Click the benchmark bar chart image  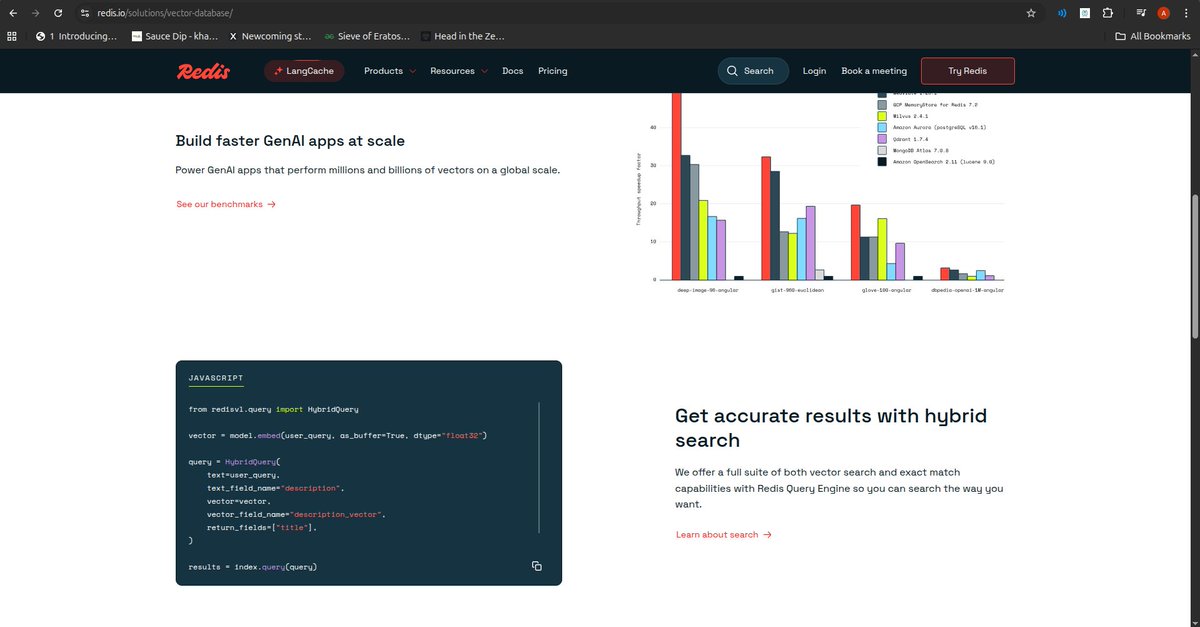point(821,192)
